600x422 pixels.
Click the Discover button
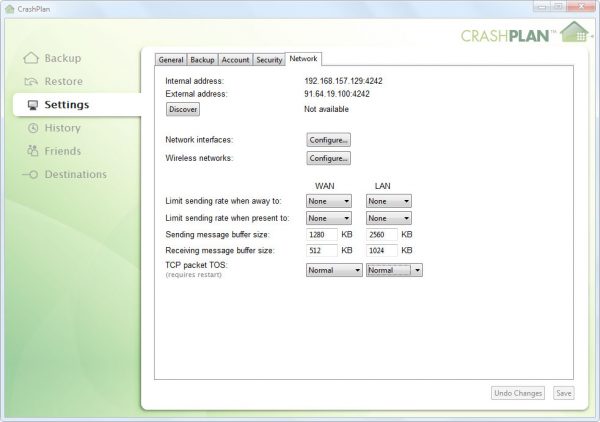click(183, 109)
